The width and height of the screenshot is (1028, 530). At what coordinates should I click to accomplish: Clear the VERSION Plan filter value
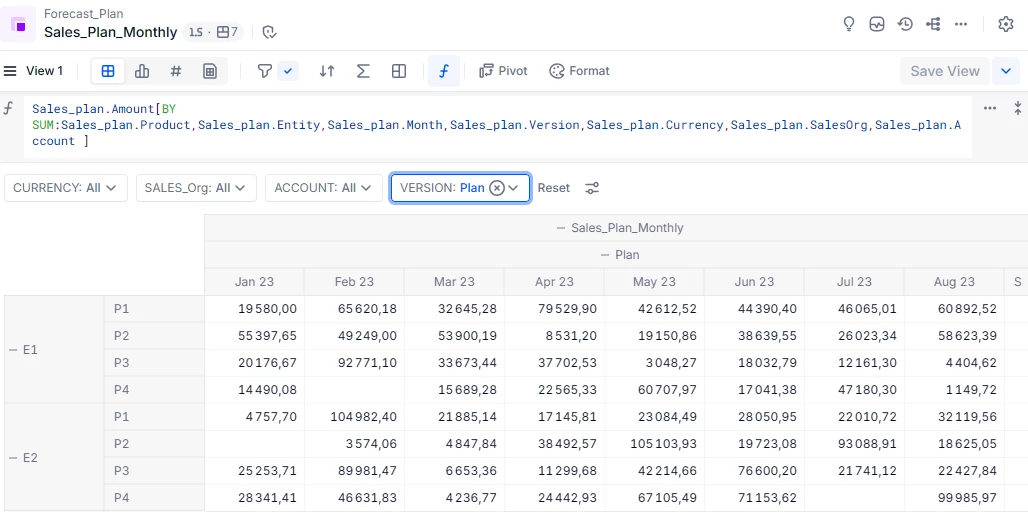pyautogui.click(x=496, y=188)
